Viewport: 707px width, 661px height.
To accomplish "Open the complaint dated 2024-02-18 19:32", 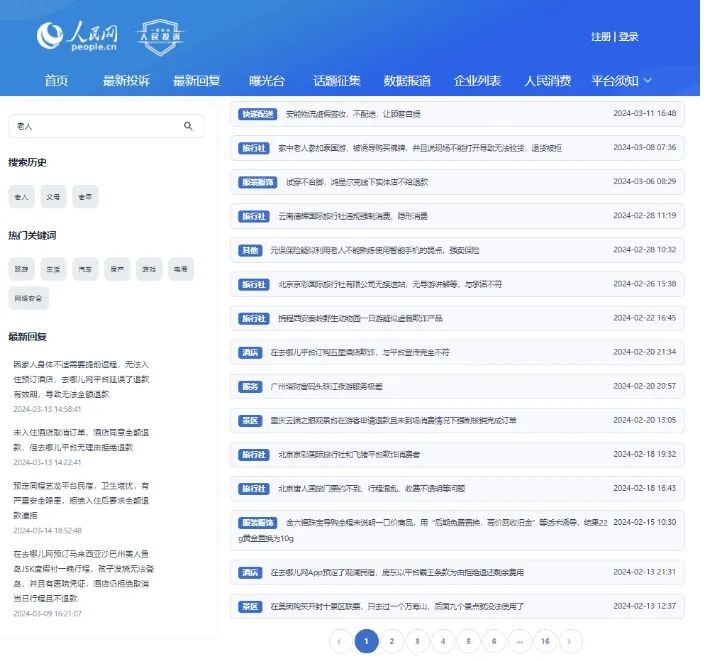I will pyautogui.click(x=457, y=454).
